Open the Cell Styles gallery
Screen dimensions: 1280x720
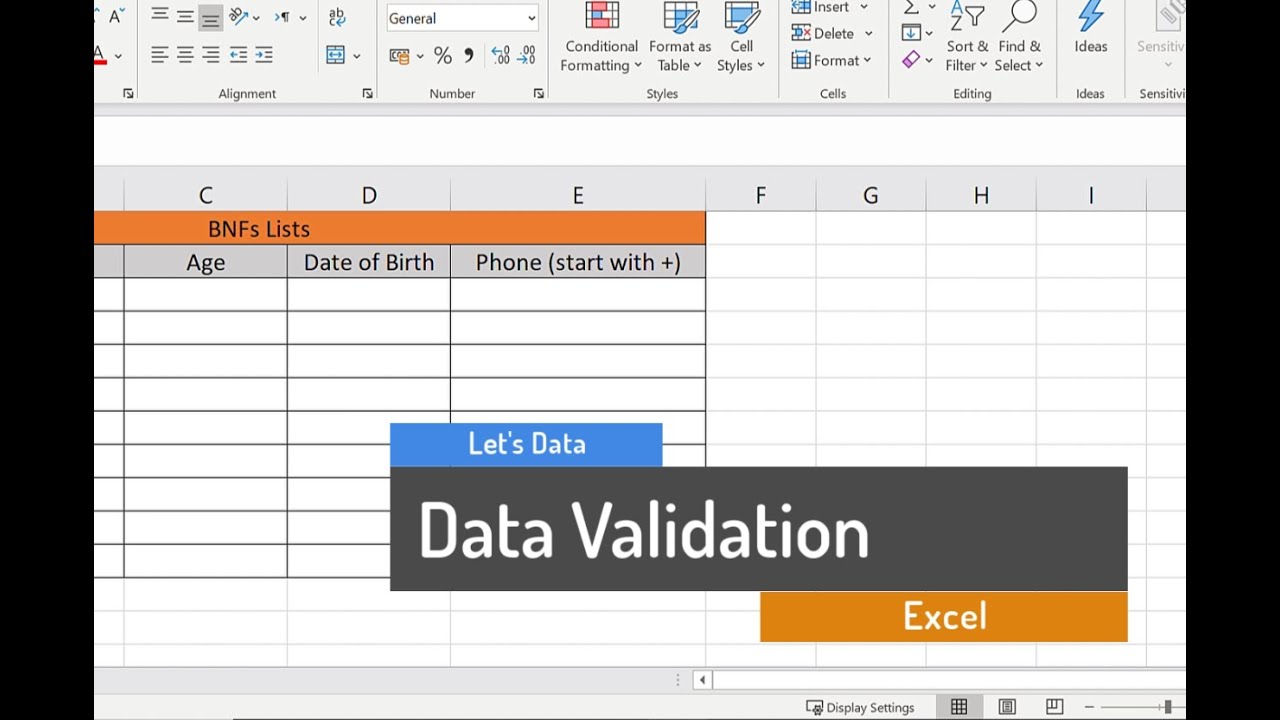741,38
